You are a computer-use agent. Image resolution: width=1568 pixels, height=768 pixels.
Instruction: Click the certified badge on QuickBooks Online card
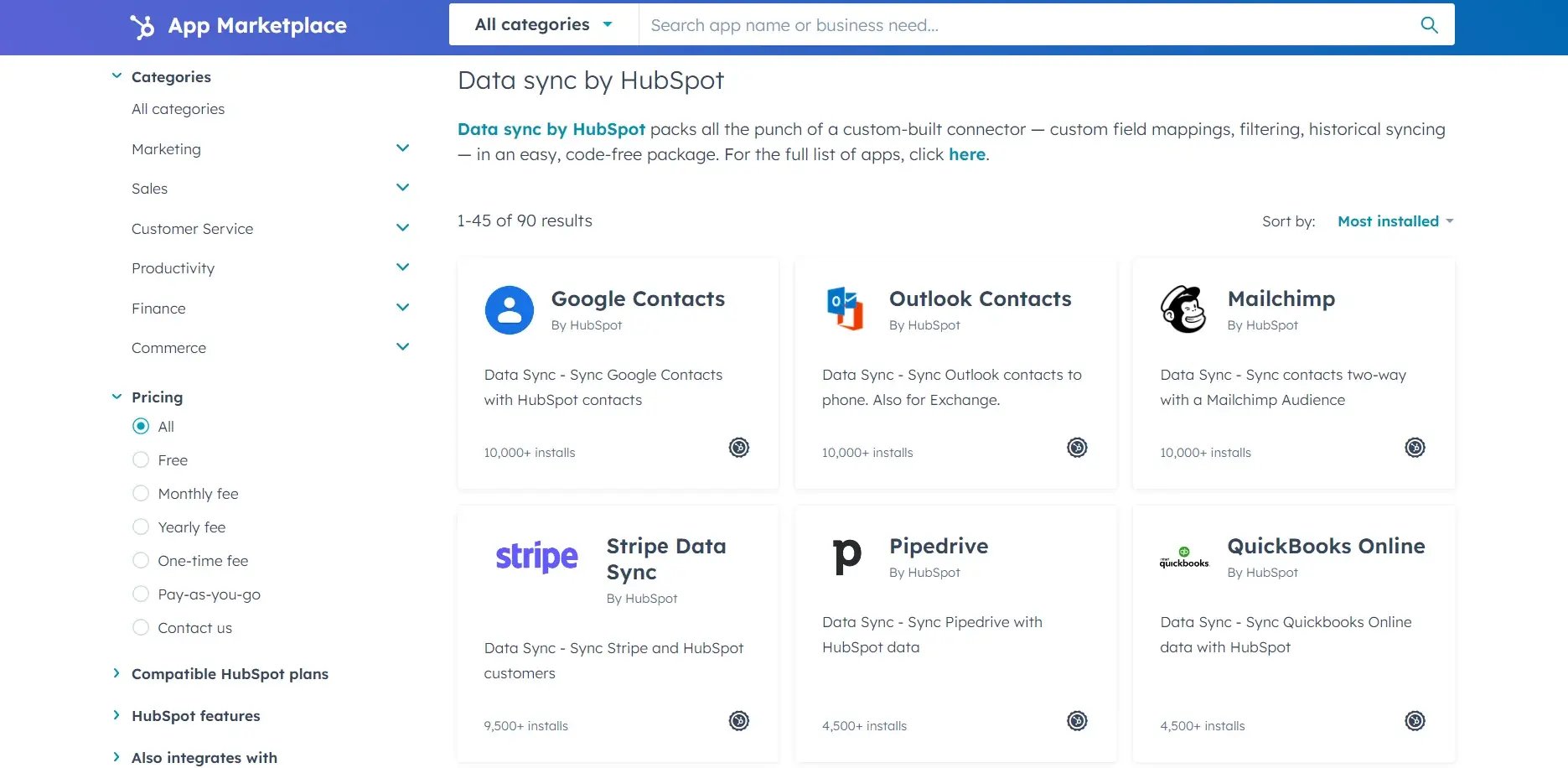tap(1415, 721)
